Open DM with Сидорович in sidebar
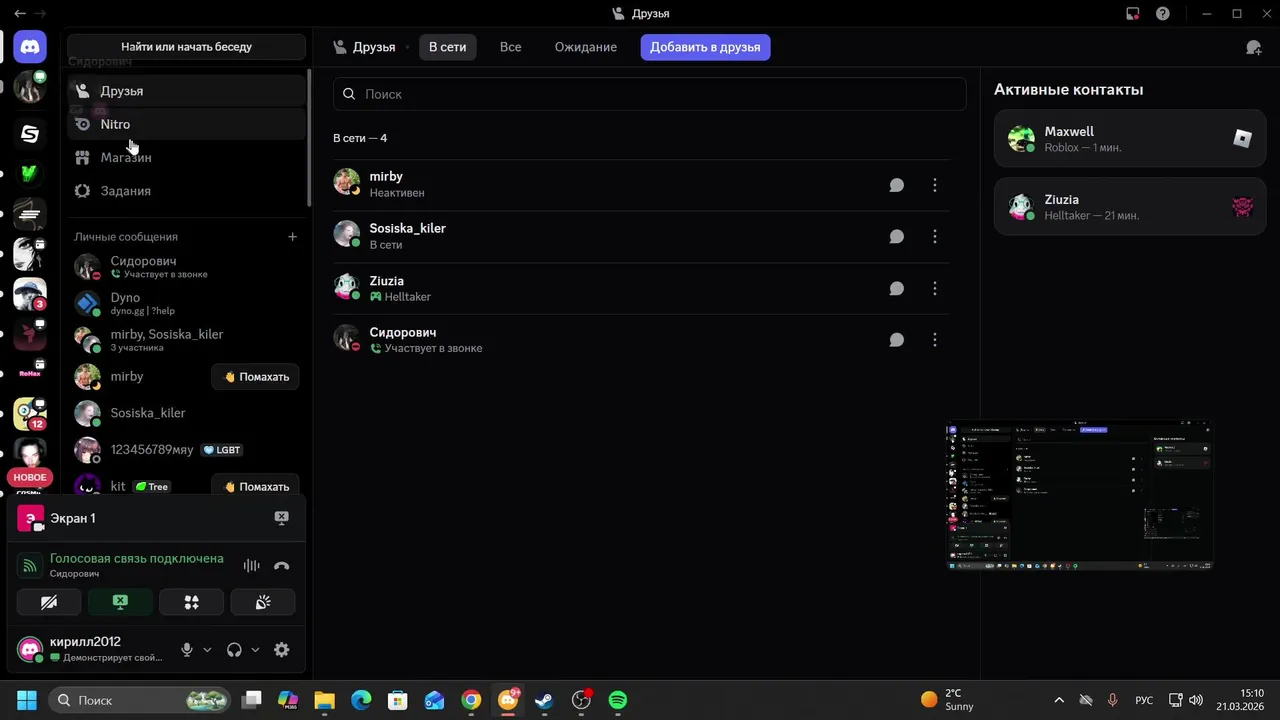Viewport: 1280px width, 720px height. click(187, 267)
